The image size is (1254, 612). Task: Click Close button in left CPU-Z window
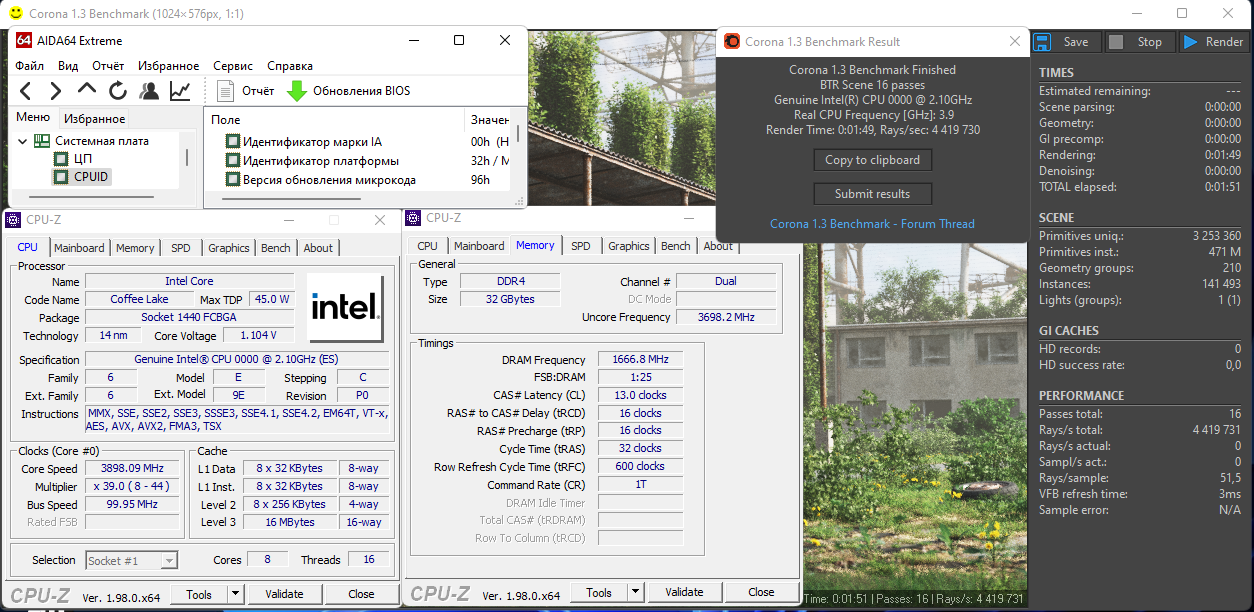tap(361, 594)
